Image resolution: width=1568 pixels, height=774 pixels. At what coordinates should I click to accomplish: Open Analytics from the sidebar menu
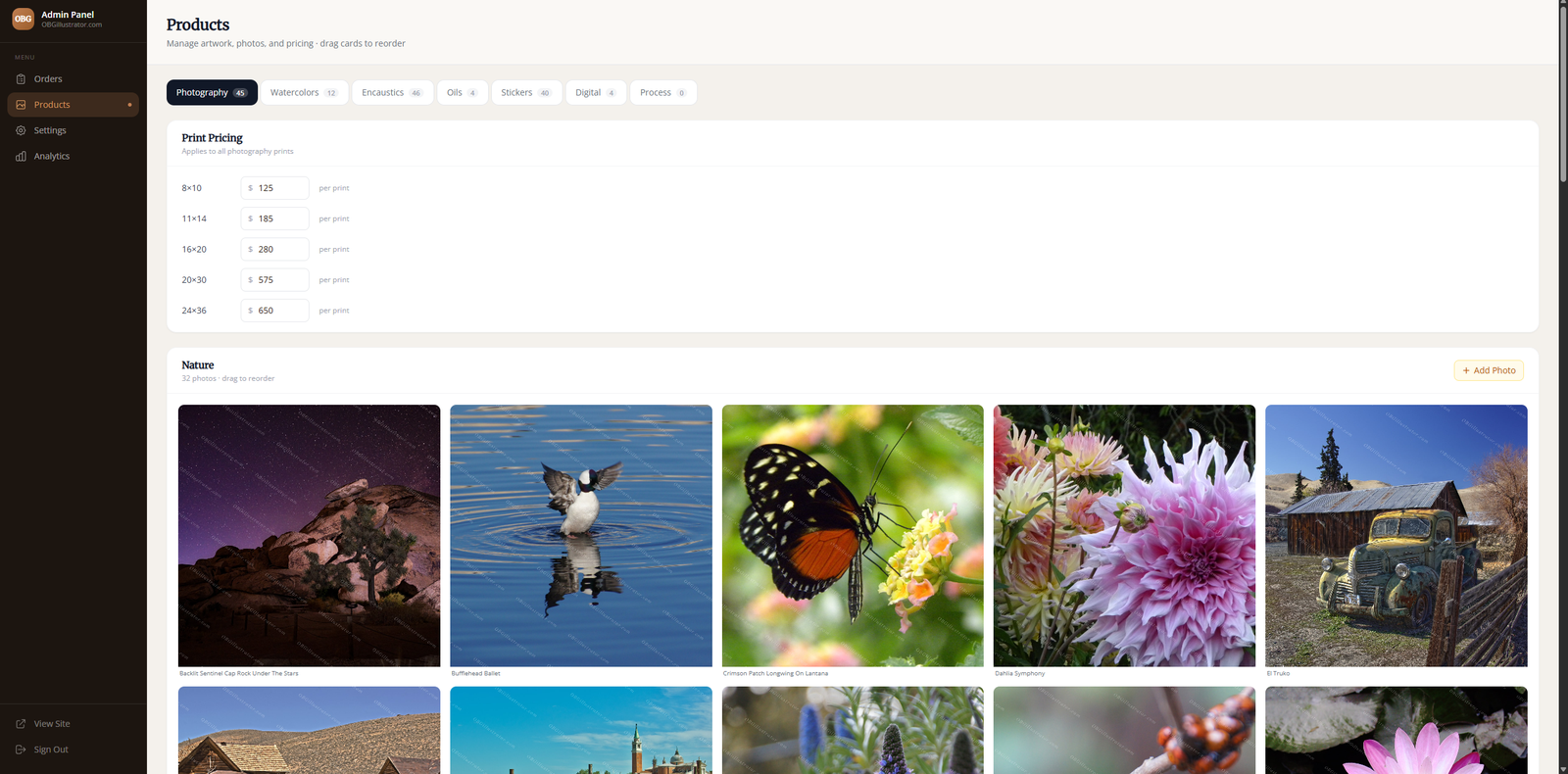click(73, 156)
